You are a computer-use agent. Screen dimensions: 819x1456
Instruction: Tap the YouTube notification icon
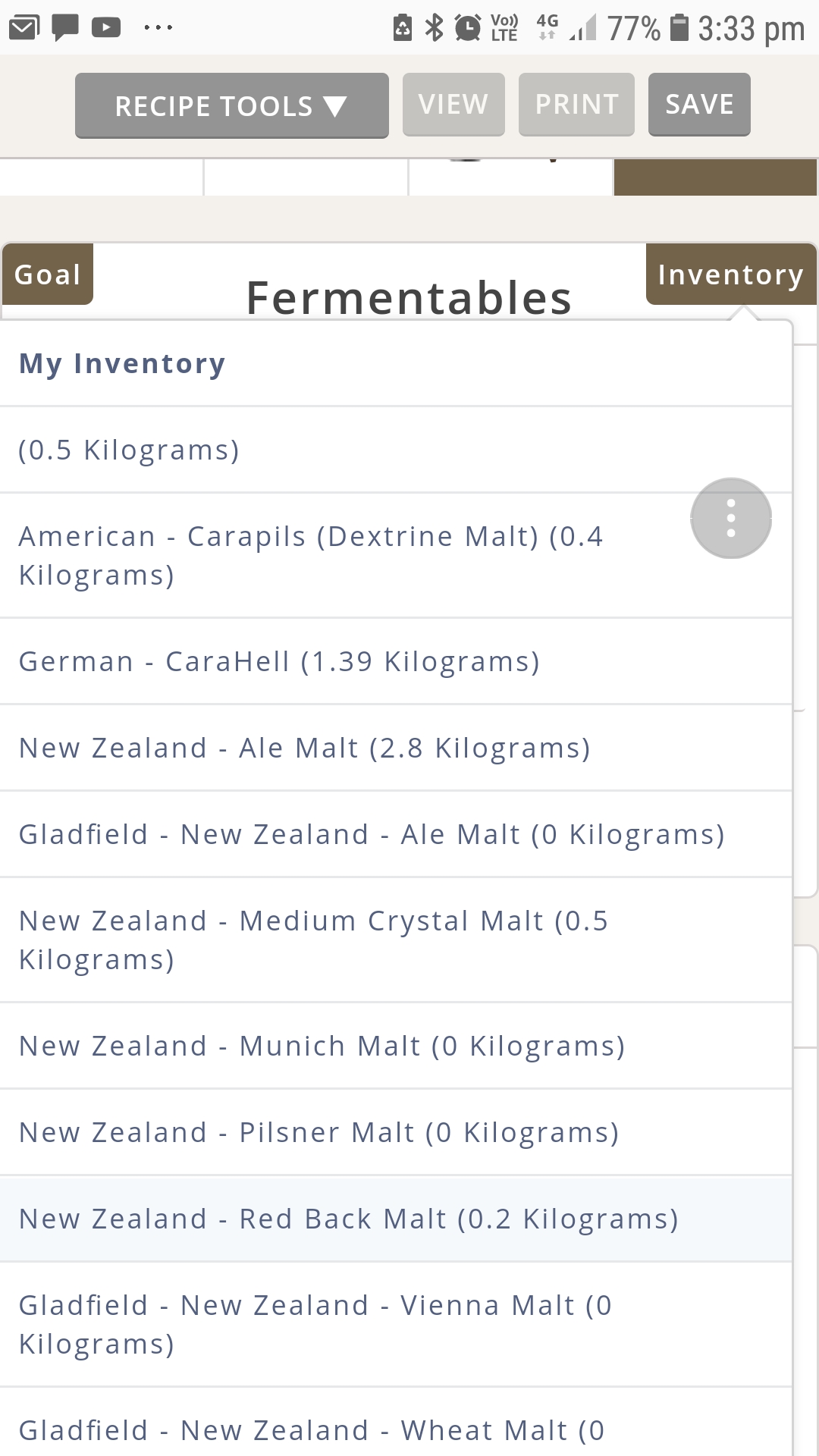106,28
